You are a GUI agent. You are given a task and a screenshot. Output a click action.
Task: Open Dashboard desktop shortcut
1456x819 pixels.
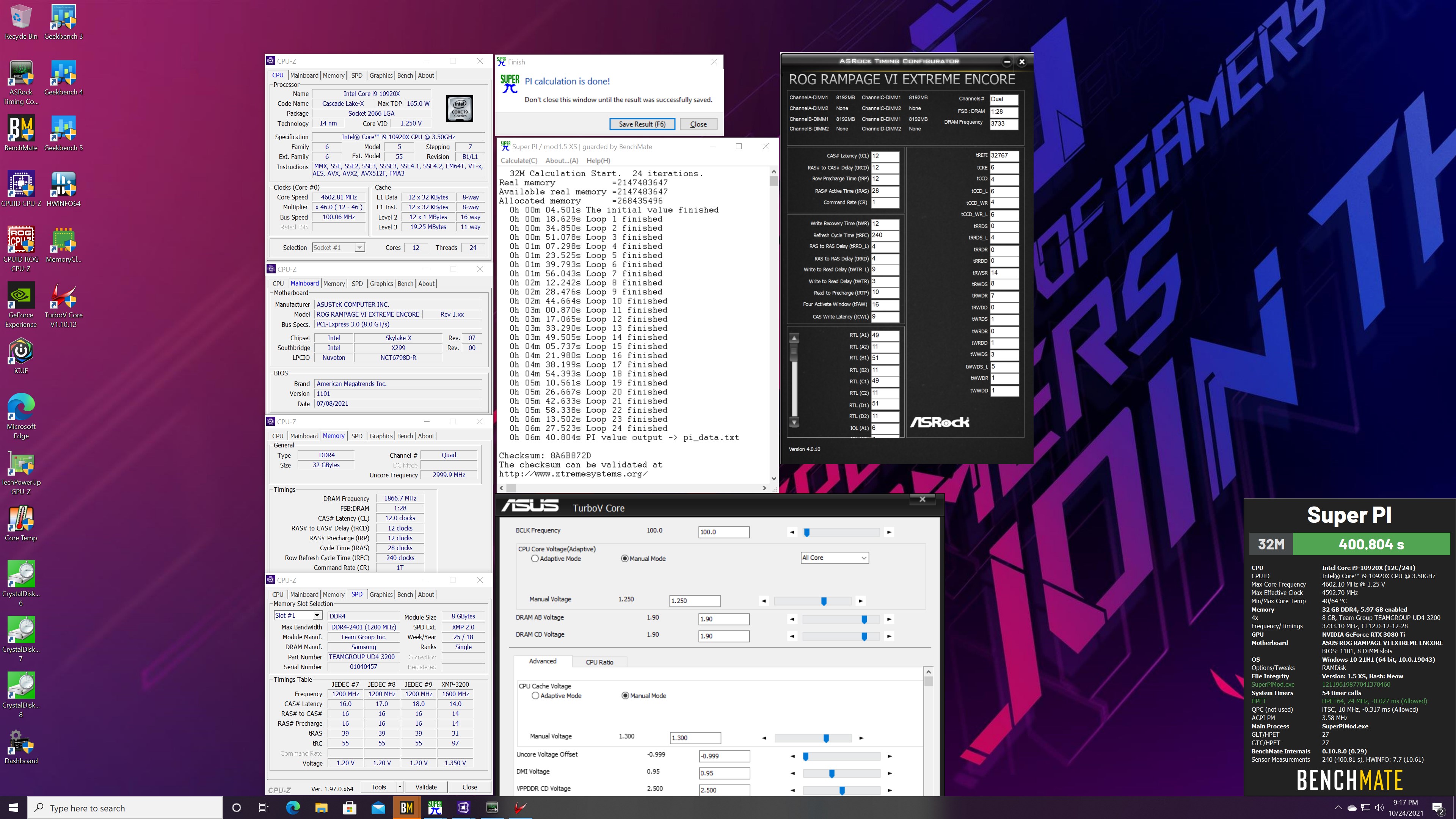pyautogui.click(x=21, y=747)
